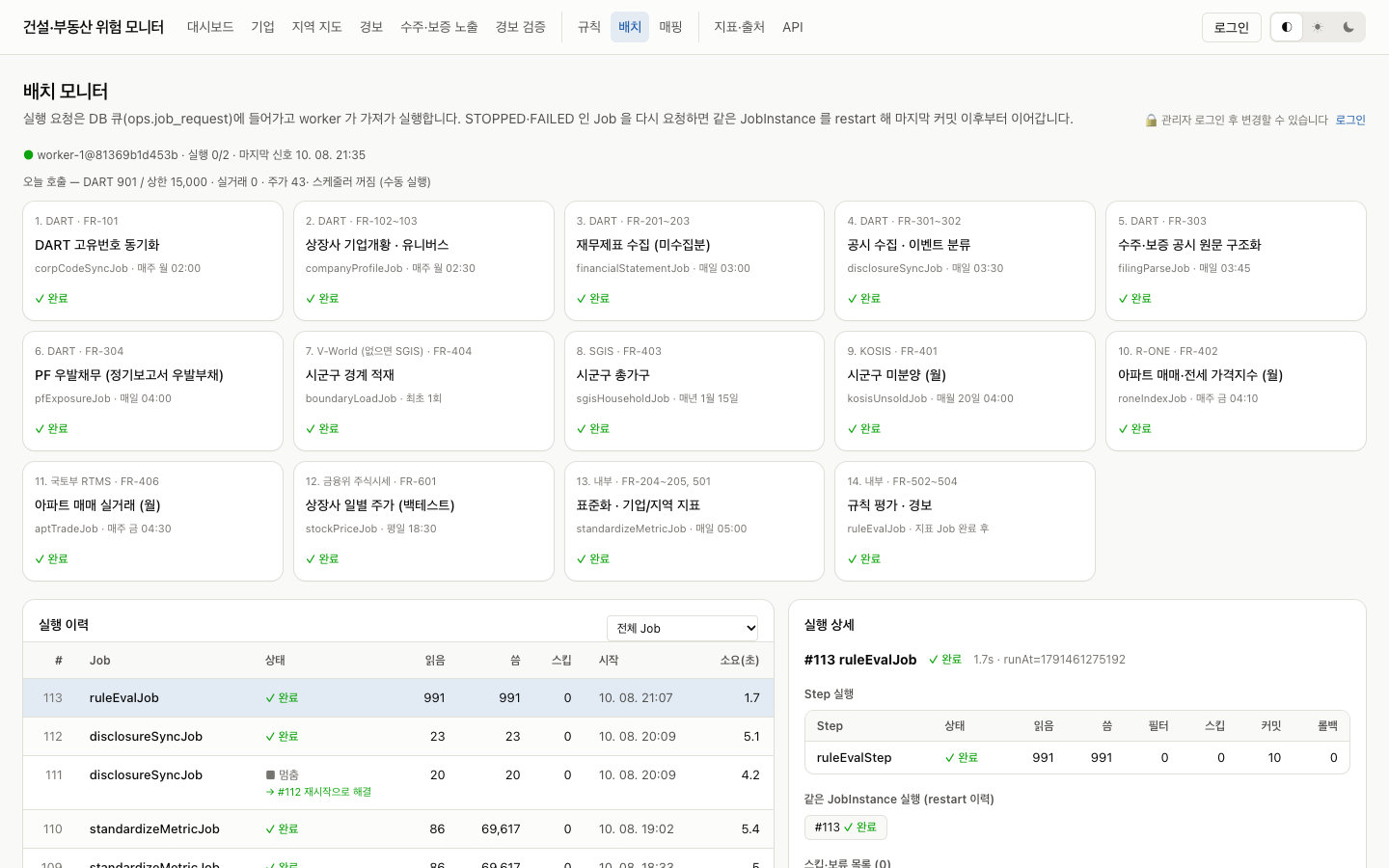The height and width of the screenshot is (868, 1389).
Task: Select the 시군구 경계 적재 card
Action: (423, 391)
